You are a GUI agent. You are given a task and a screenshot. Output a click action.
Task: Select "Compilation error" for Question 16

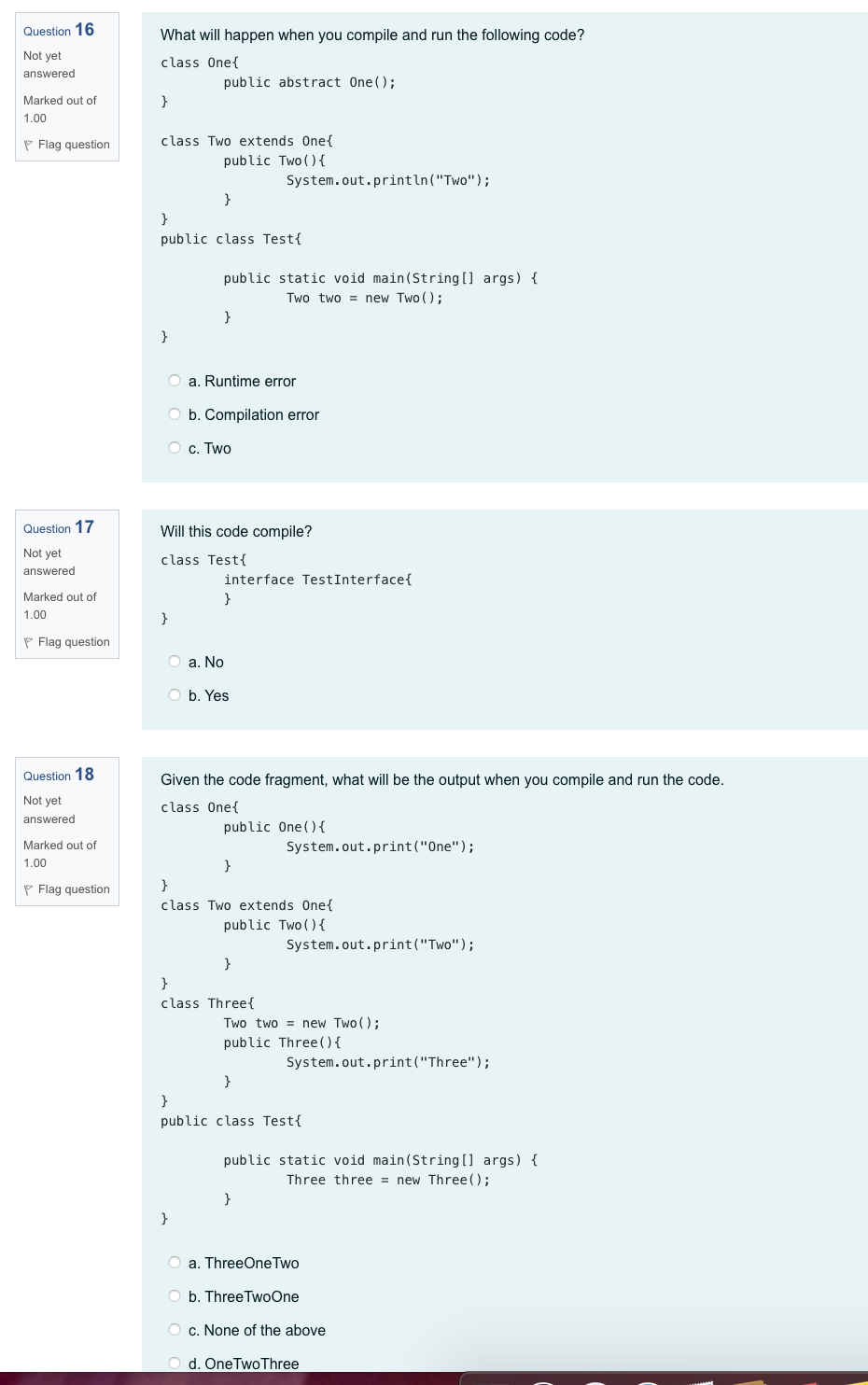coord(175,413)
